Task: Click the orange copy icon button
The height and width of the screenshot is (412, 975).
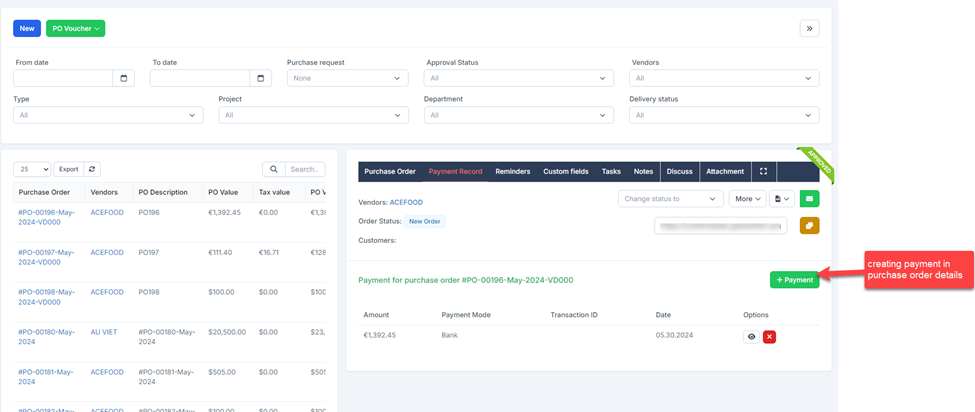Action: [x=808, y=226]
